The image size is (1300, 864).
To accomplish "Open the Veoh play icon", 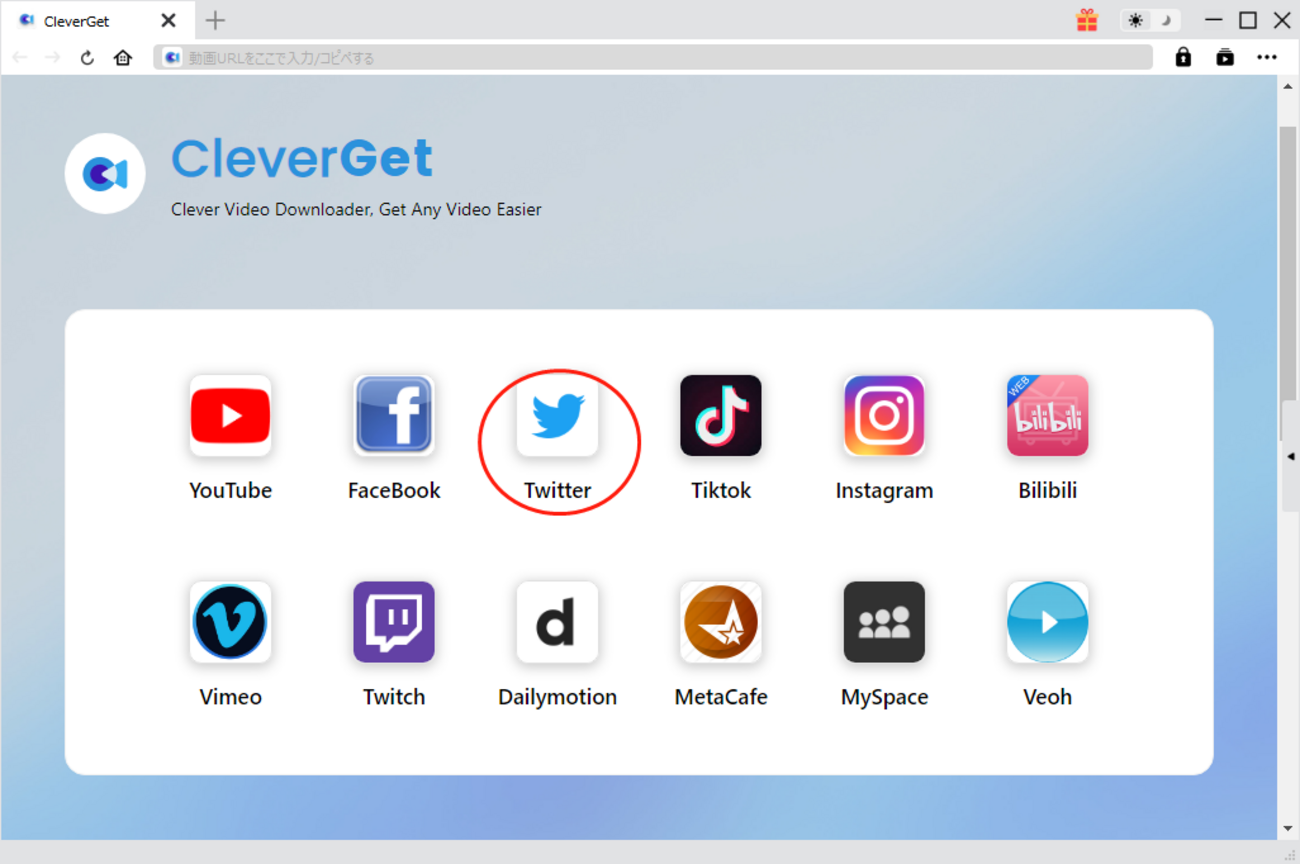I will tap(1047, 622).
